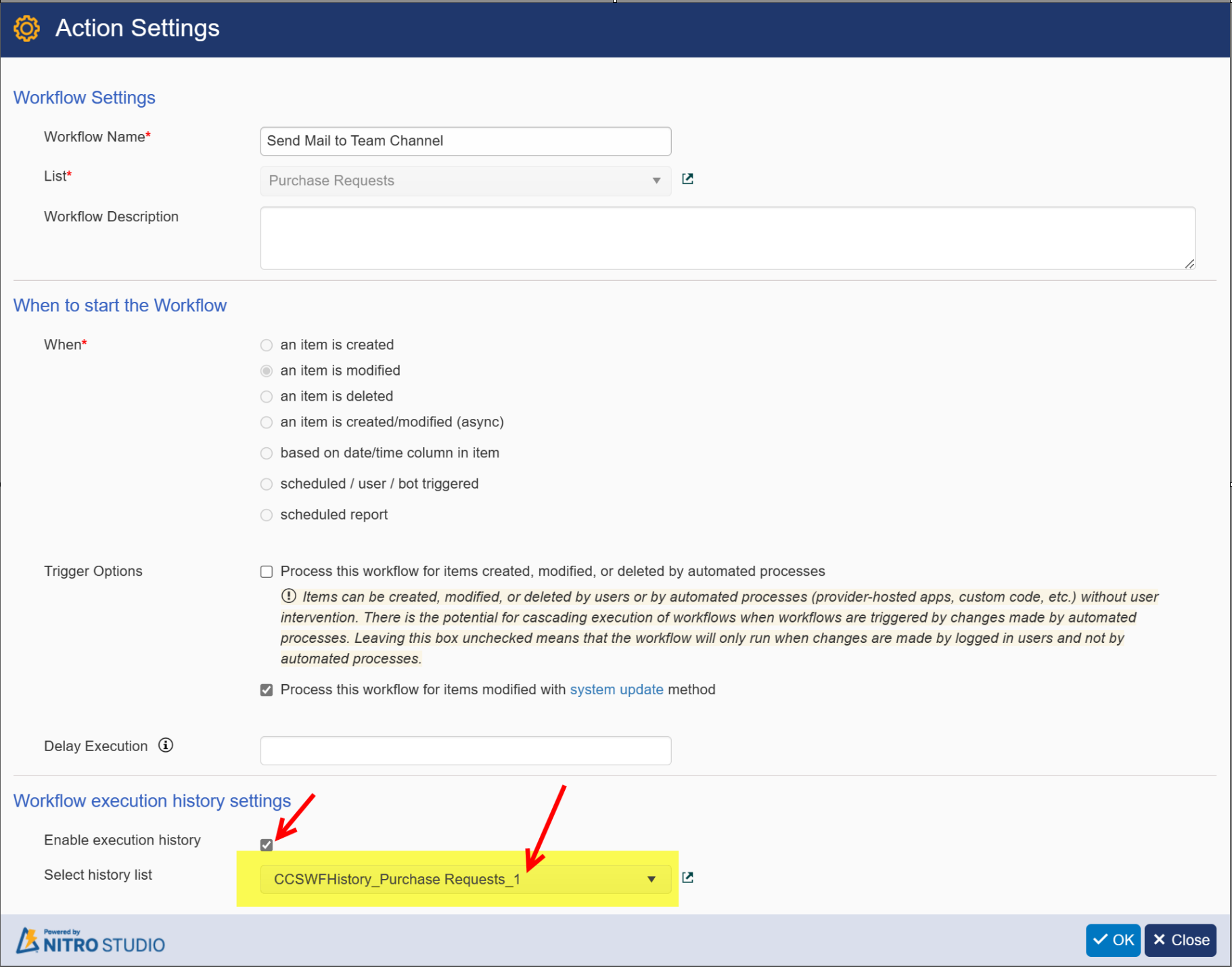
Task: Select 'an item is deleted' radio
Action: pyautogui.click(x=267, y=397)
